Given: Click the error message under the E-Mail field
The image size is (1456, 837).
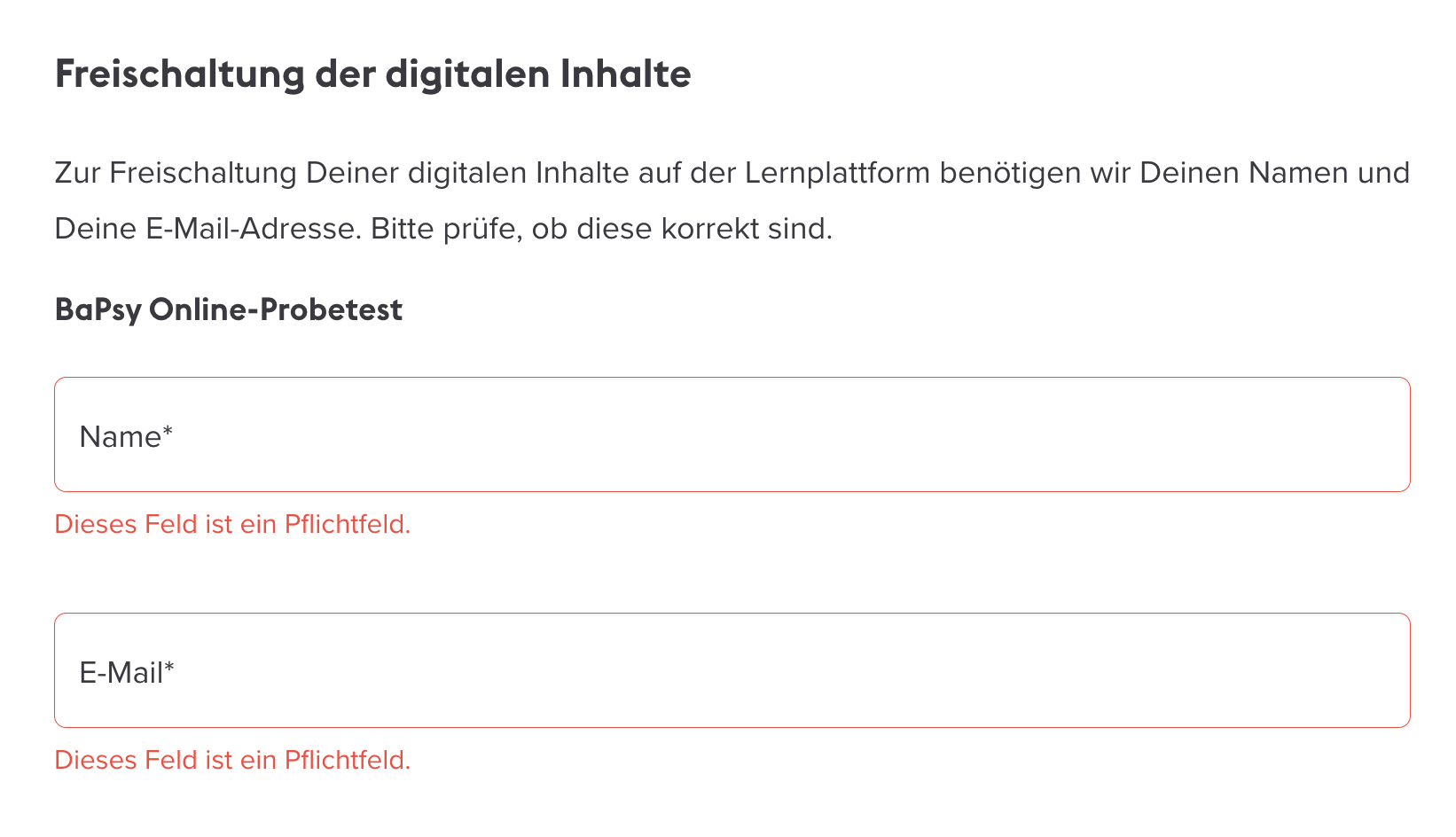Looking at the screenshot, I should click(232, 760).
